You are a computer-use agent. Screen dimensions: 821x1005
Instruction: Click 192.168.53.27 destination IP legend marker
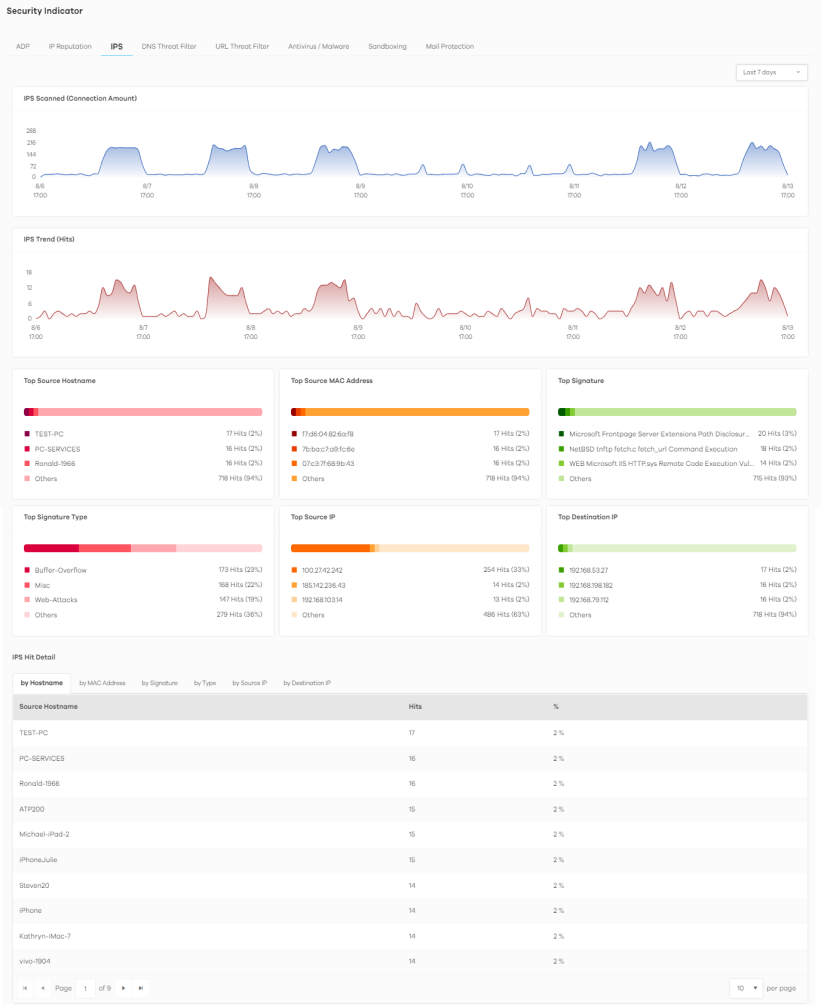click(x=562, y=570)
